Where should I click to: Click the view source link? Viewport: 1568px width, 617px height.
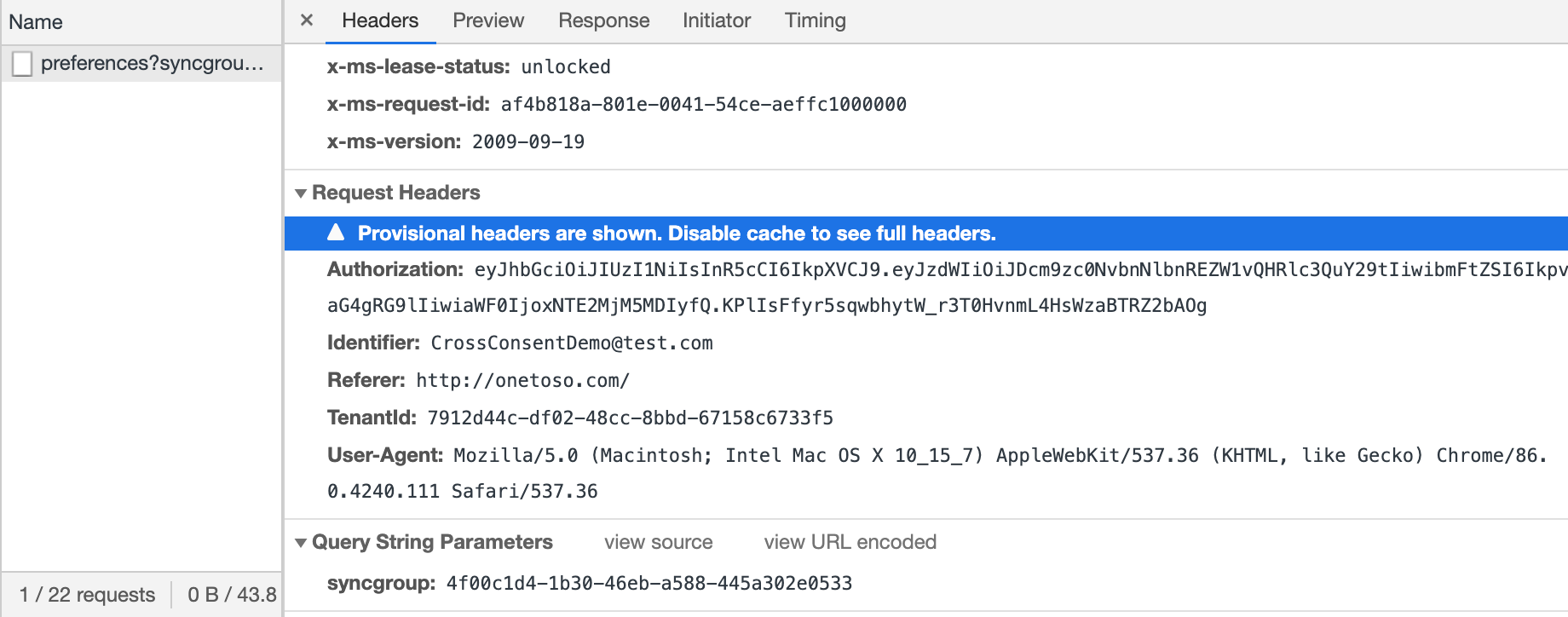pyautogui.click(x=658, y=542)
